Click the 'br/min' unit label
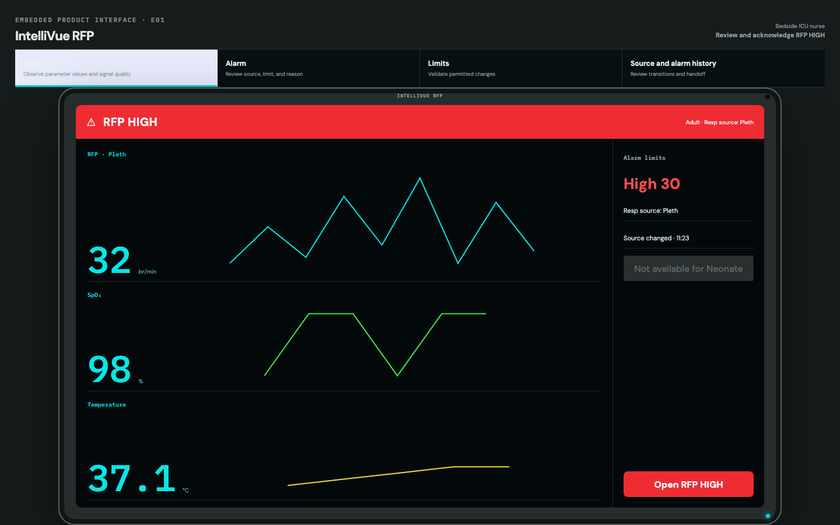The image size is (840, 525). pos(147,272)
